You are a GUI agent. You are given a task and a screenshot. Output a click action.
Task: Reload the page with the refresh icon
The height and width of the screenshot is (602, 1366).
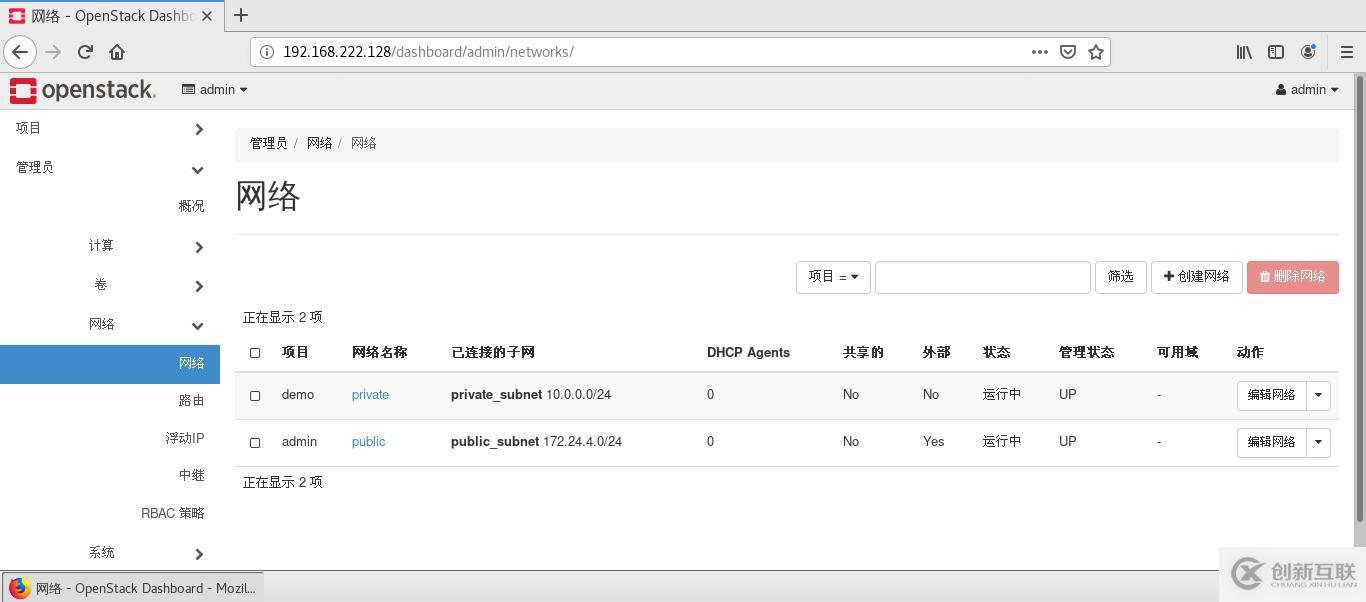pos(85,52)
